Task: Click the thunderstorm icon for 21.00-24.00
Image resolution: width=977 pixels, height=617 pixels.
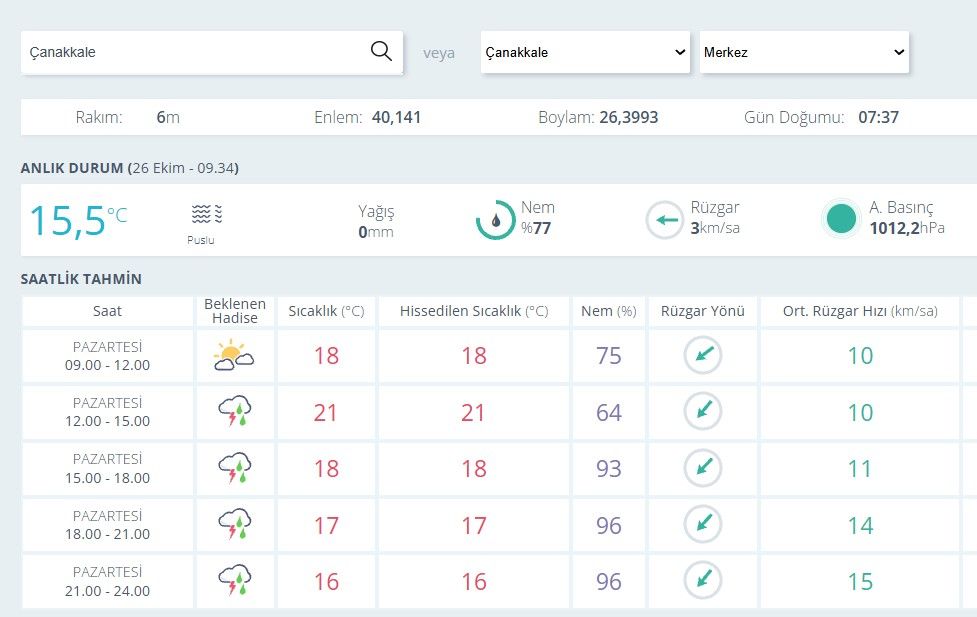Action: (x=235, y=580)
